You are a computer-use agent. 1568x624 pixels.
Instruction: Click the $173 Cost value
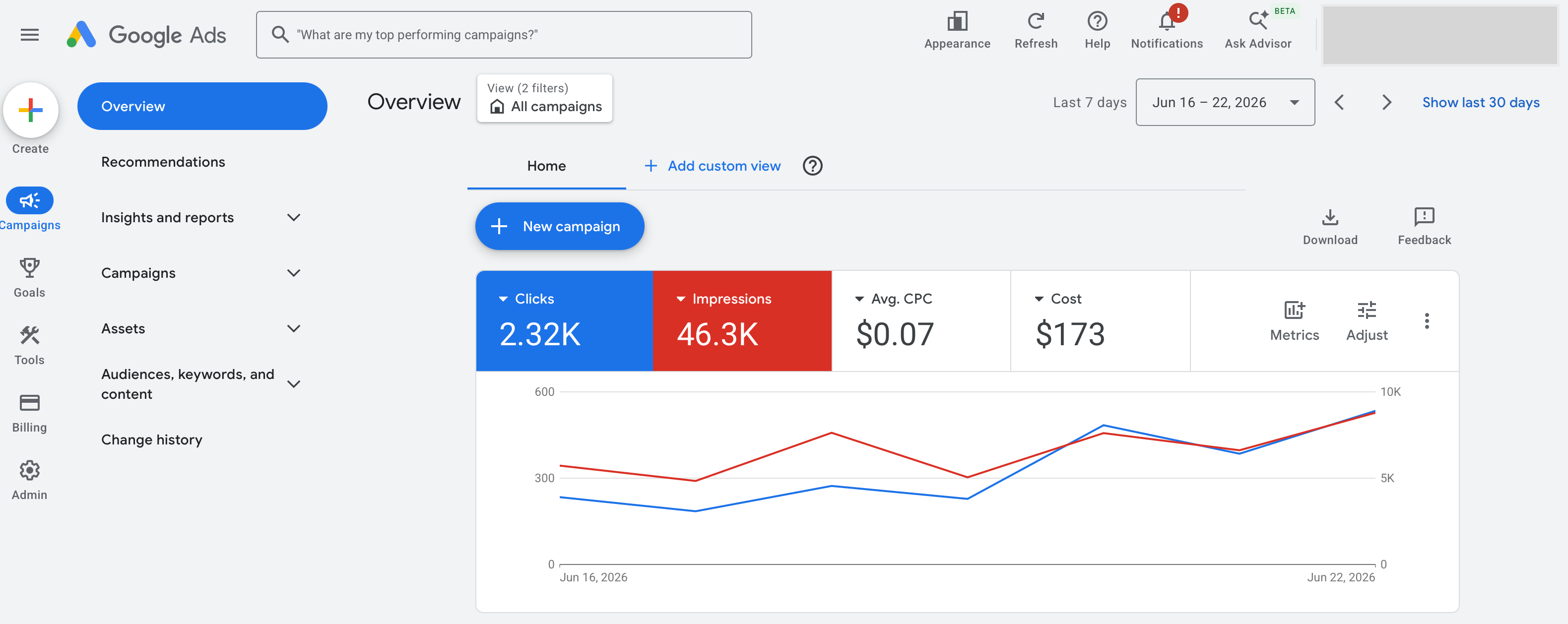click(1069, 334)
